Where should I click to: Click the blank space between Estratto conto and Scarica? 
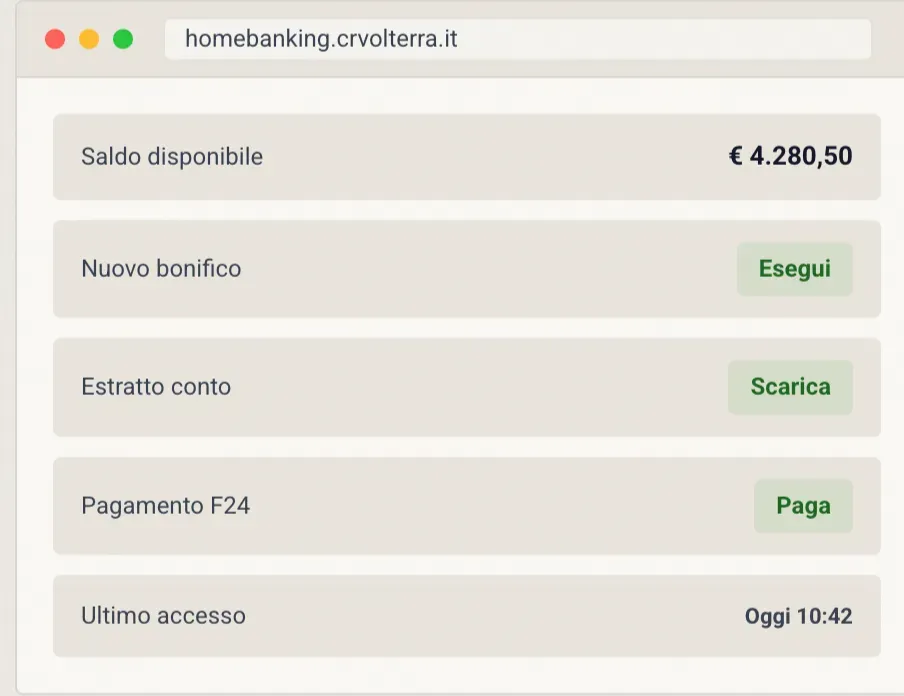tap(479, 387)
